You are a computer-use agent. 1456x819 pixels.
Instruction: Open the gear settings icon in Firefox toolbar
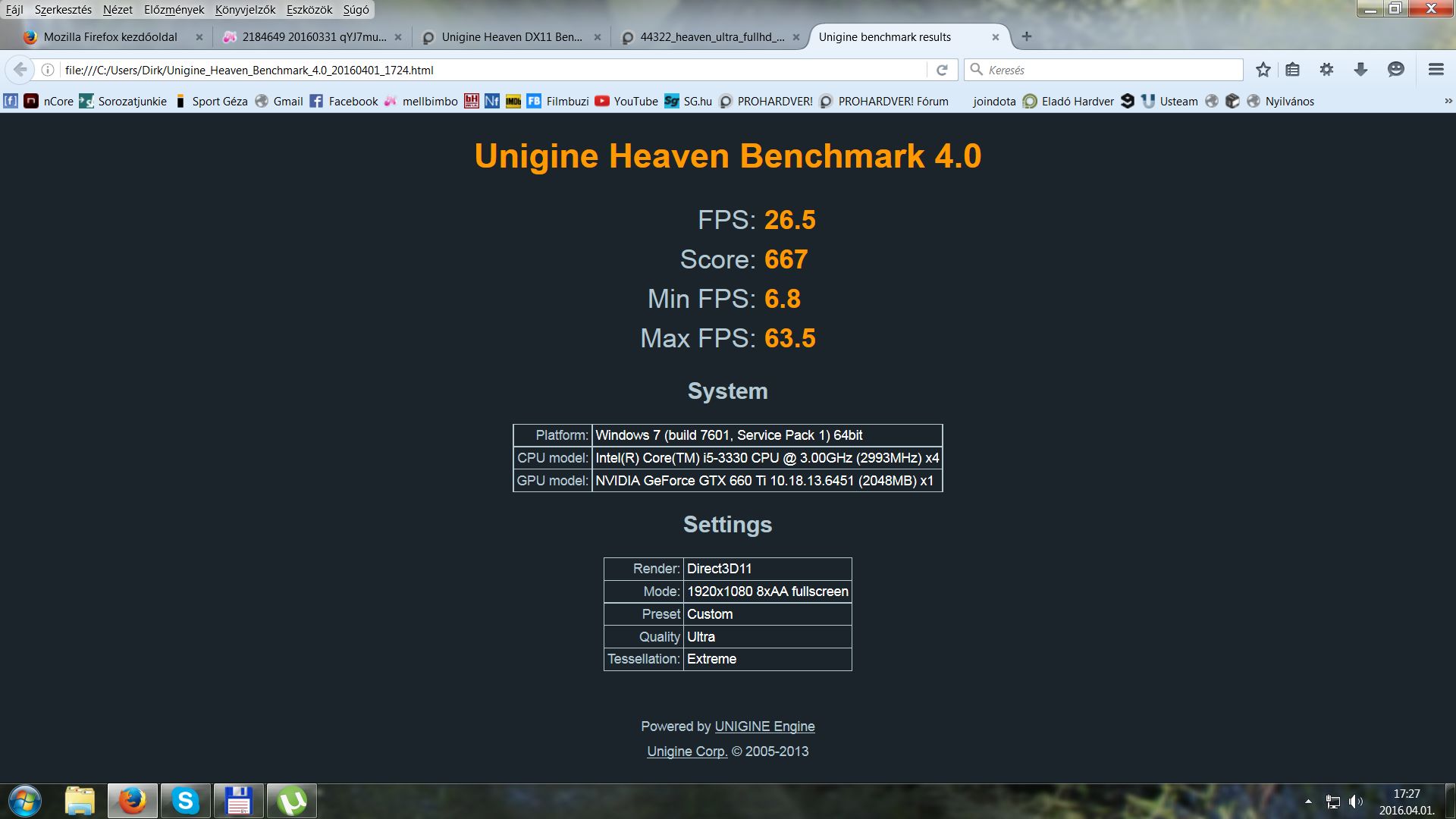1326,70
